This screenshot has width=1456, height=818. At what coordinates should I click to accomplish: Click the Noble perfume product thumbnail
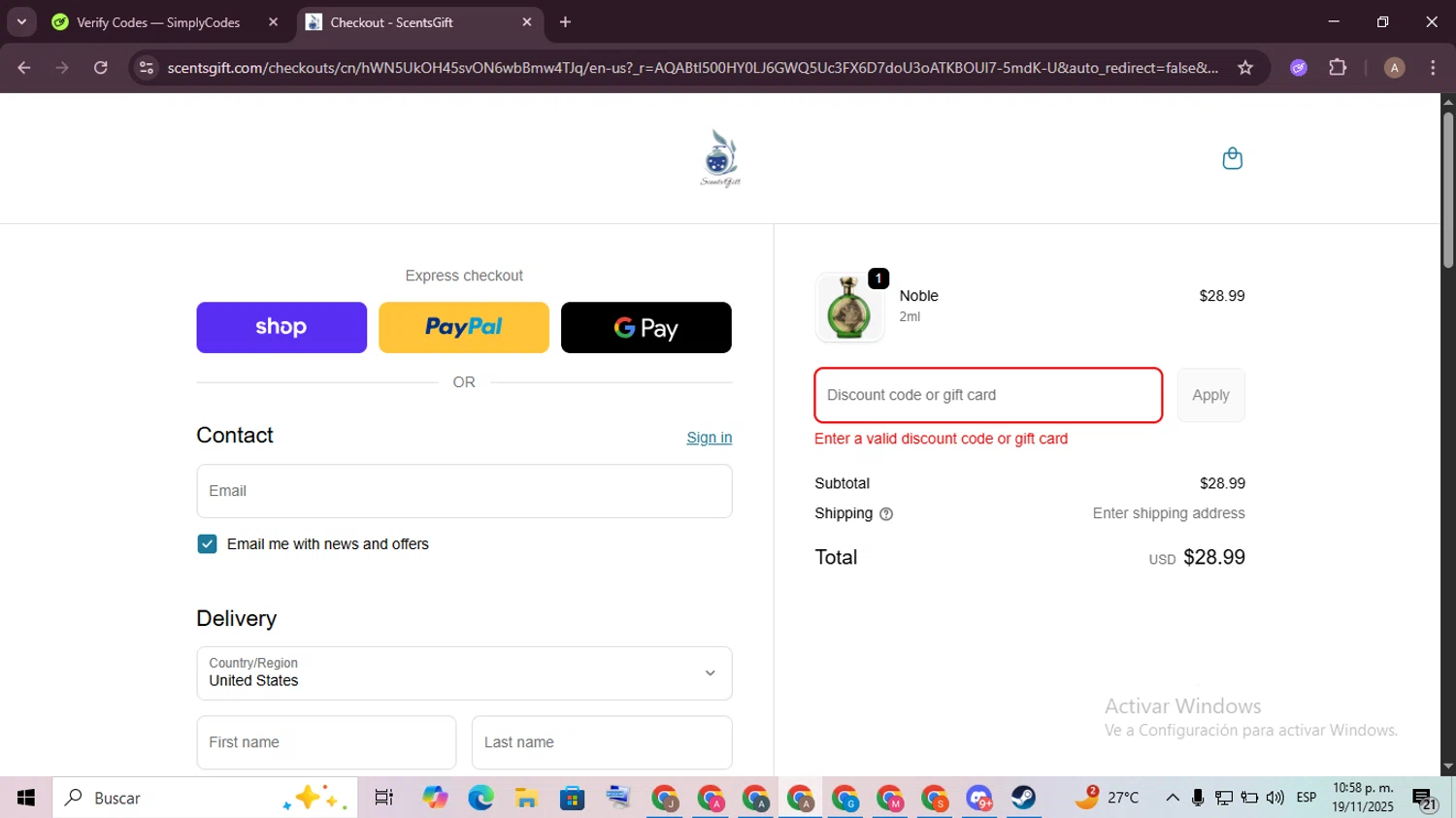coord(849,308)
